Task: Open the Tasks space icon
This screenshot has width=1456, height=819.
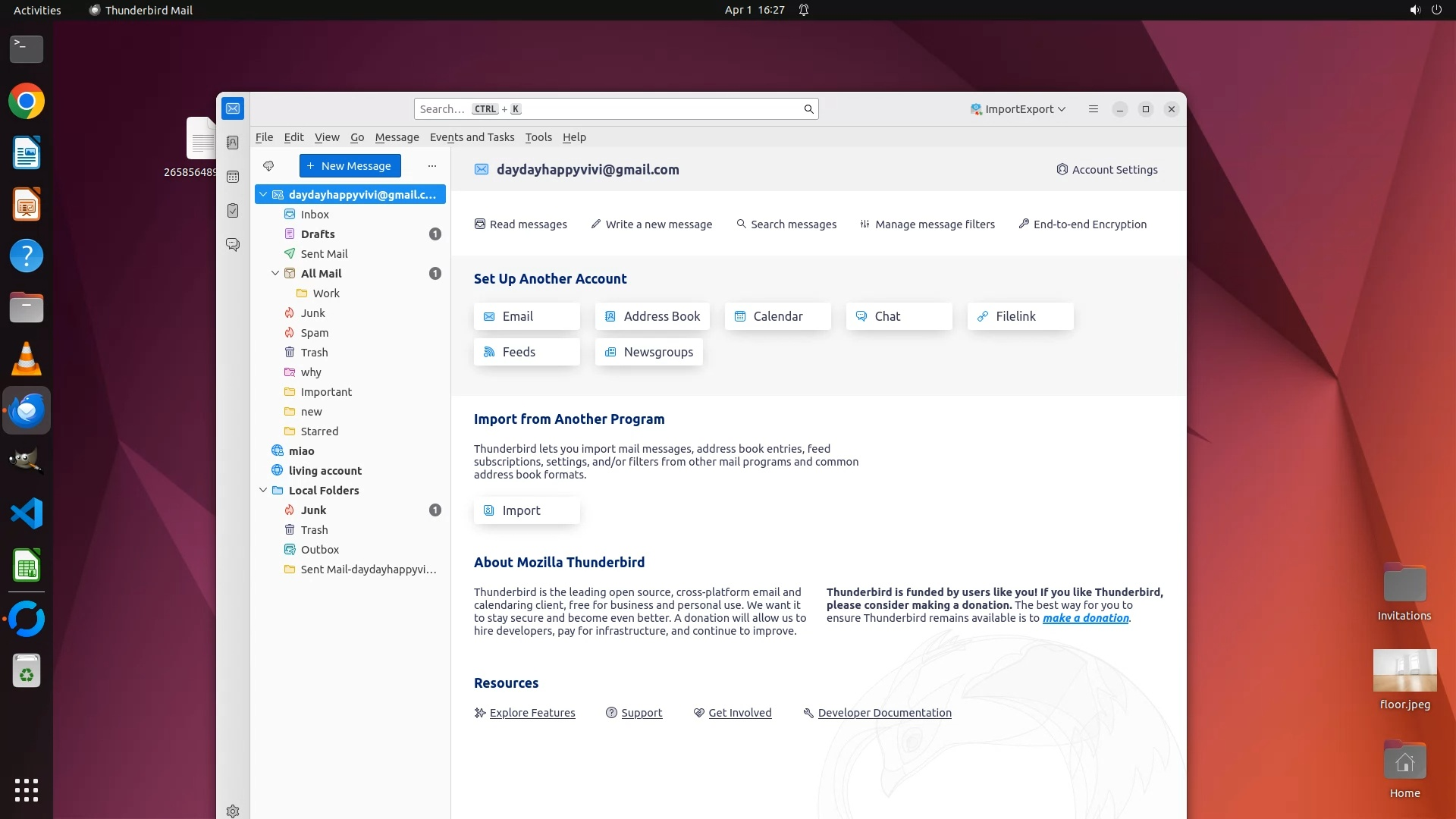Action: click(233, 211)
